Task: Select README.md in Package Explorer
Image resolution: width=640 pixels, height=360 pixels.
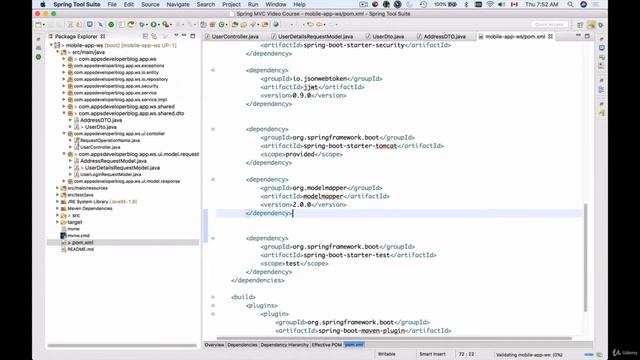Action: pyautogui.click(x=80, y=249)
